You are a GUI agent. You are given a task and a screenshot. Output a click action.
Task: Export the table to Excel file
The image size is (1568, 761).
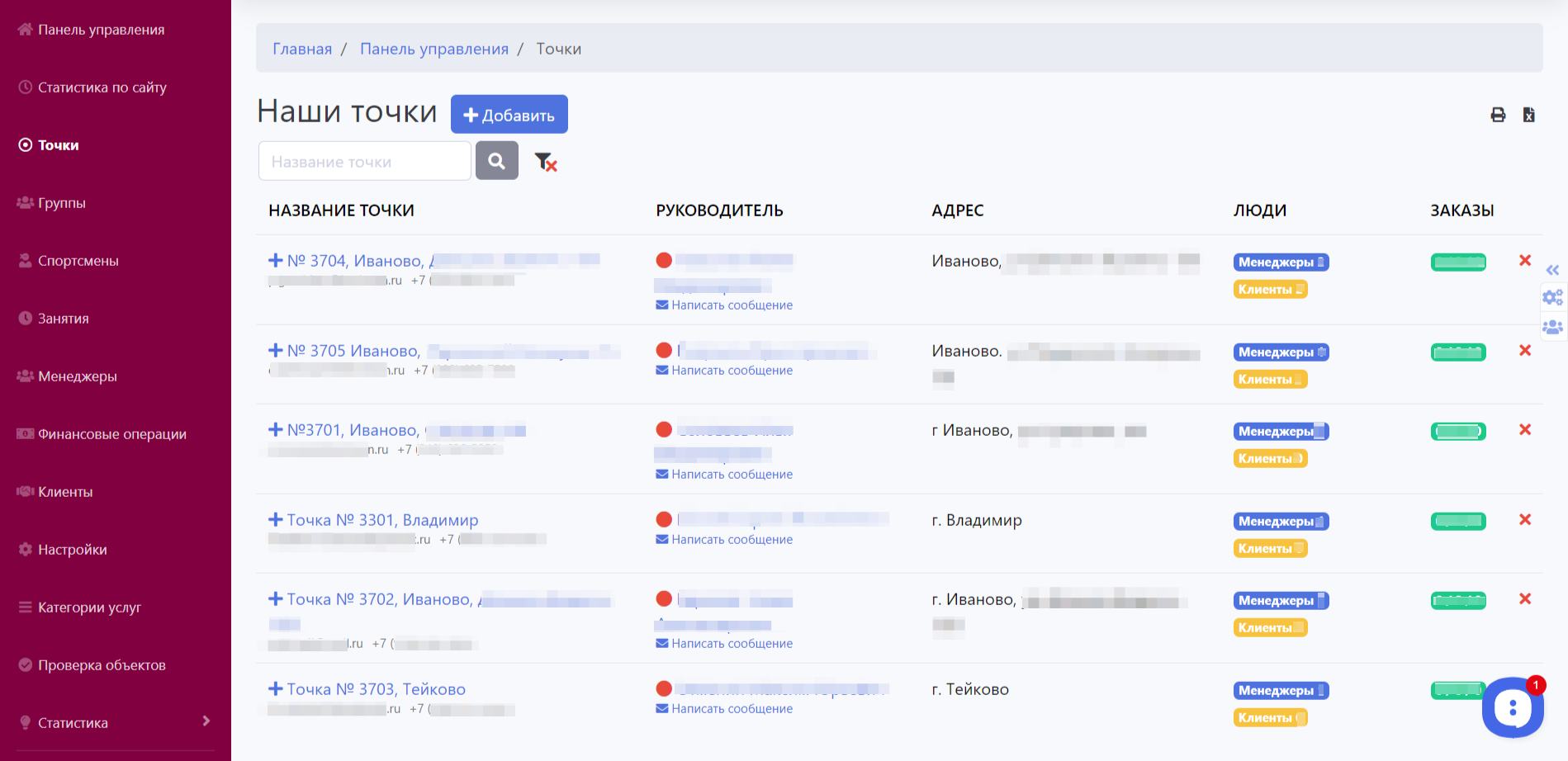click(x=1528, y=115)
